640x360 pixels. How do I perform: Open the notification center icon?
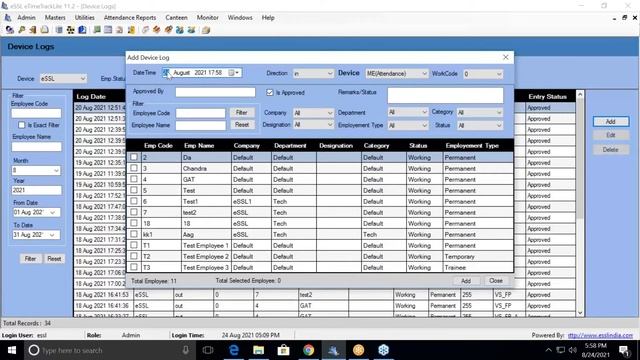624,350
